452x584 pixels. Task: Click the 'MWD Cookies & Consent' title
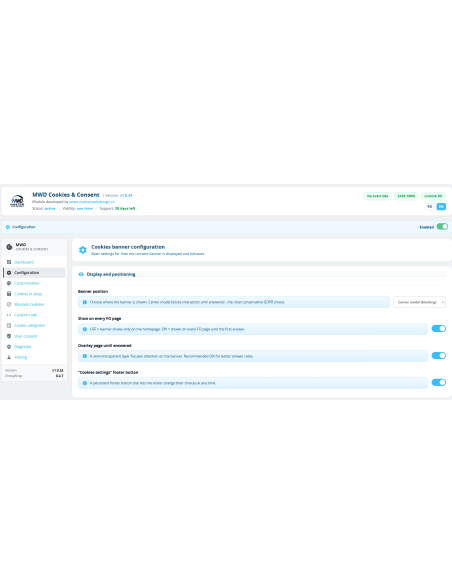pyautogui.click(x=66, y=195)
